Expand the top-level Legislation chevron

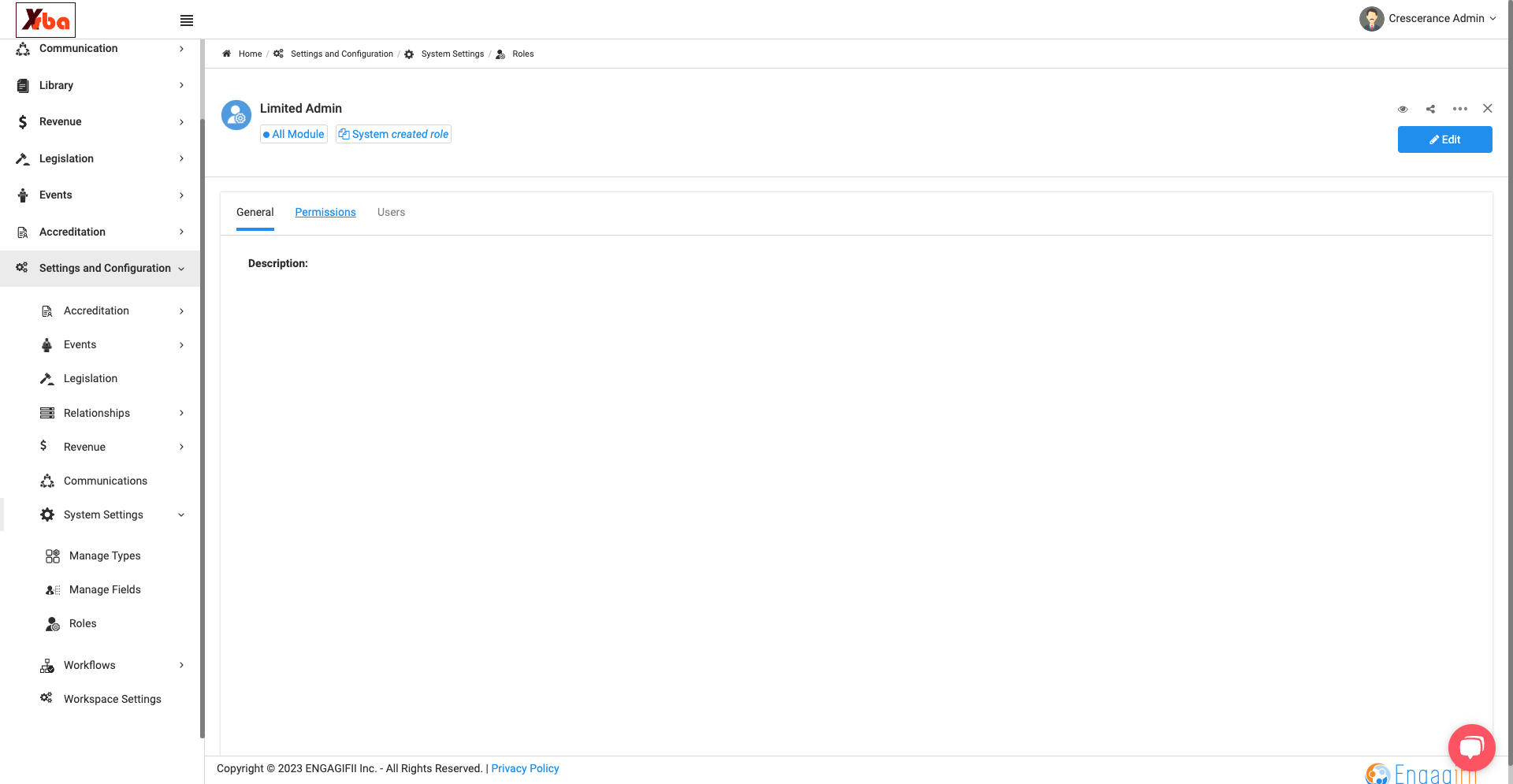tap(181, 158)
